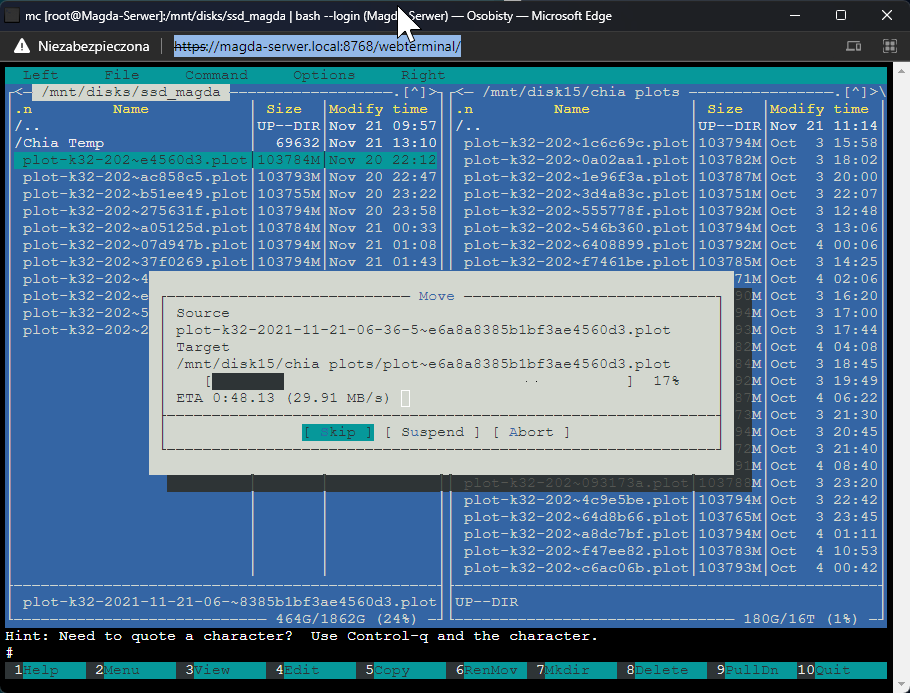Screen dimensions: 910x693
Task: Select plot-k32-202~0a02aa1.plot in right panel
Action: coord(666,160)
